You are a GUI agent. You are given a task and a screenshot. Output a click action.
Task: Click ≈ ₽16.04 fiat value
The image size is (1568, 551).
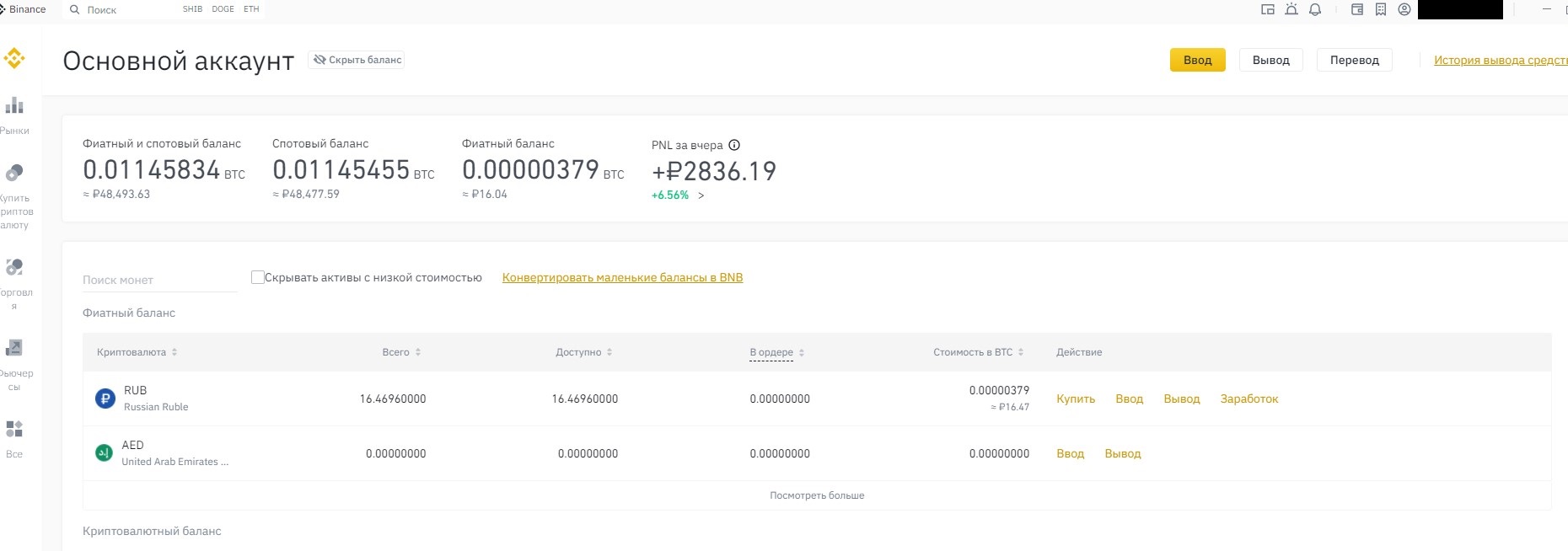(x=485, y=195)
